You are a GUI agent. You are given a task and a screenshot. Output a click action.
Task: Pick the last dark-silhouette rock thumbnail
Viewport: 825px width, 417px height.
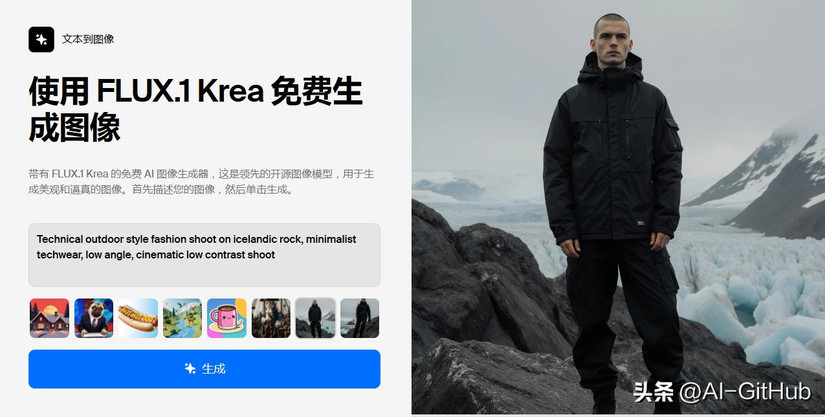coord(360,318)
